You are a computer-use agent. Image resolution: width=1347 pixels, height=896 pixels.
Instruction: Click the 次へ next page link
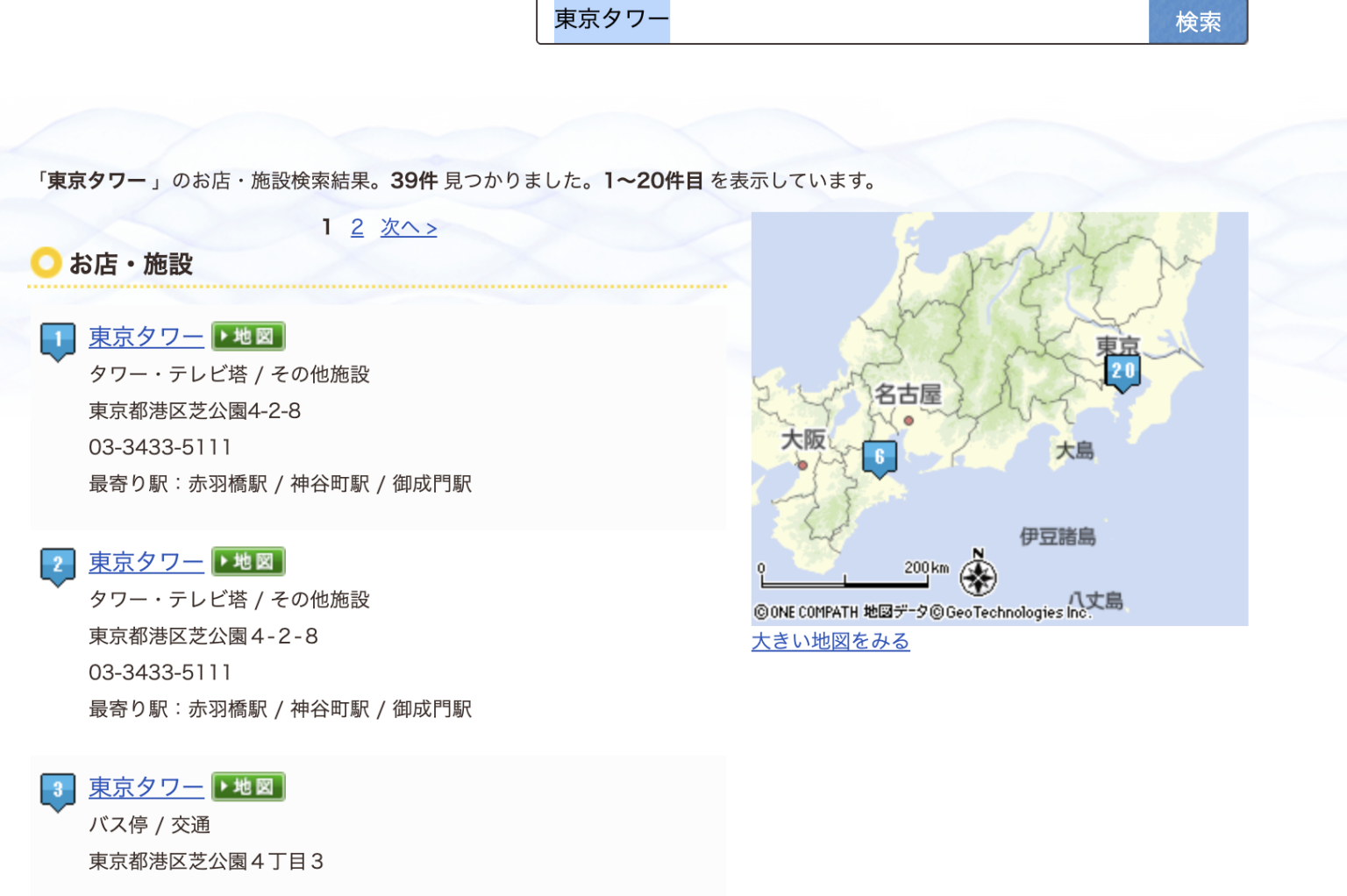[x=408, y=227]
